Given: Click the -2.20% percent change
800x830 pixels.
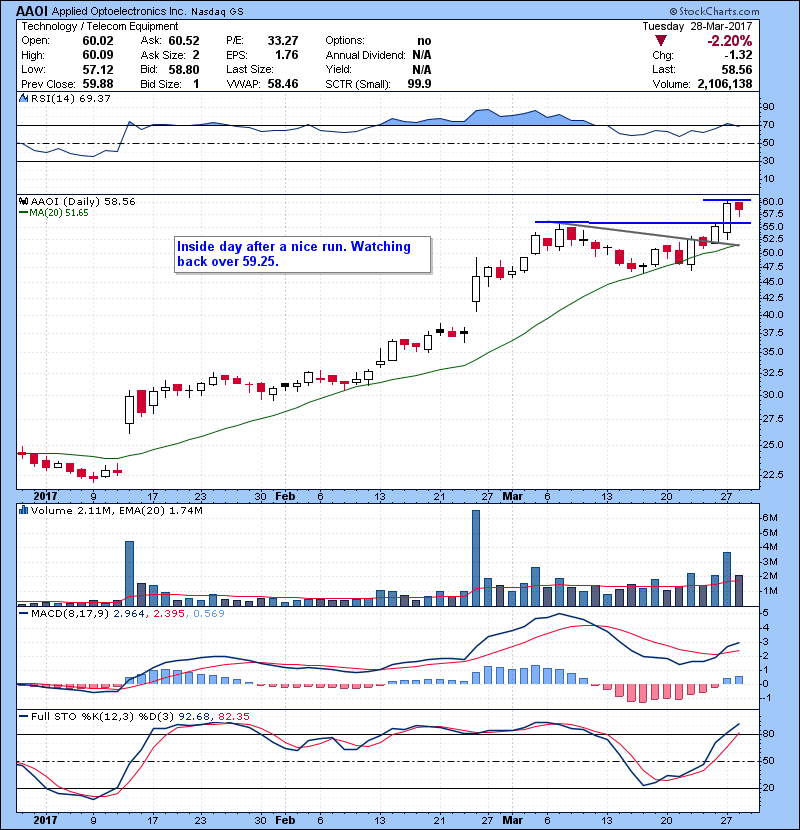Looking at the screenshot, I should tap(730, 41).
